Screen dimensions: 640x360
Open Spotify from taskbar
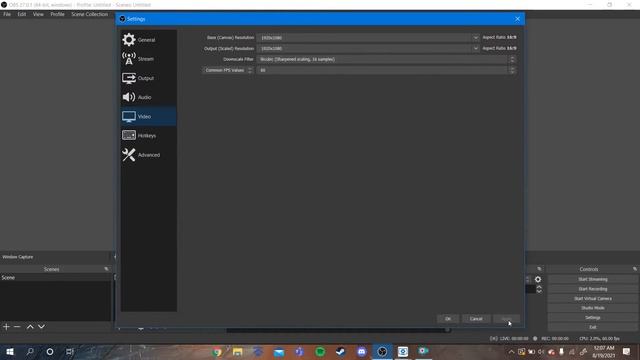[320, 351]
